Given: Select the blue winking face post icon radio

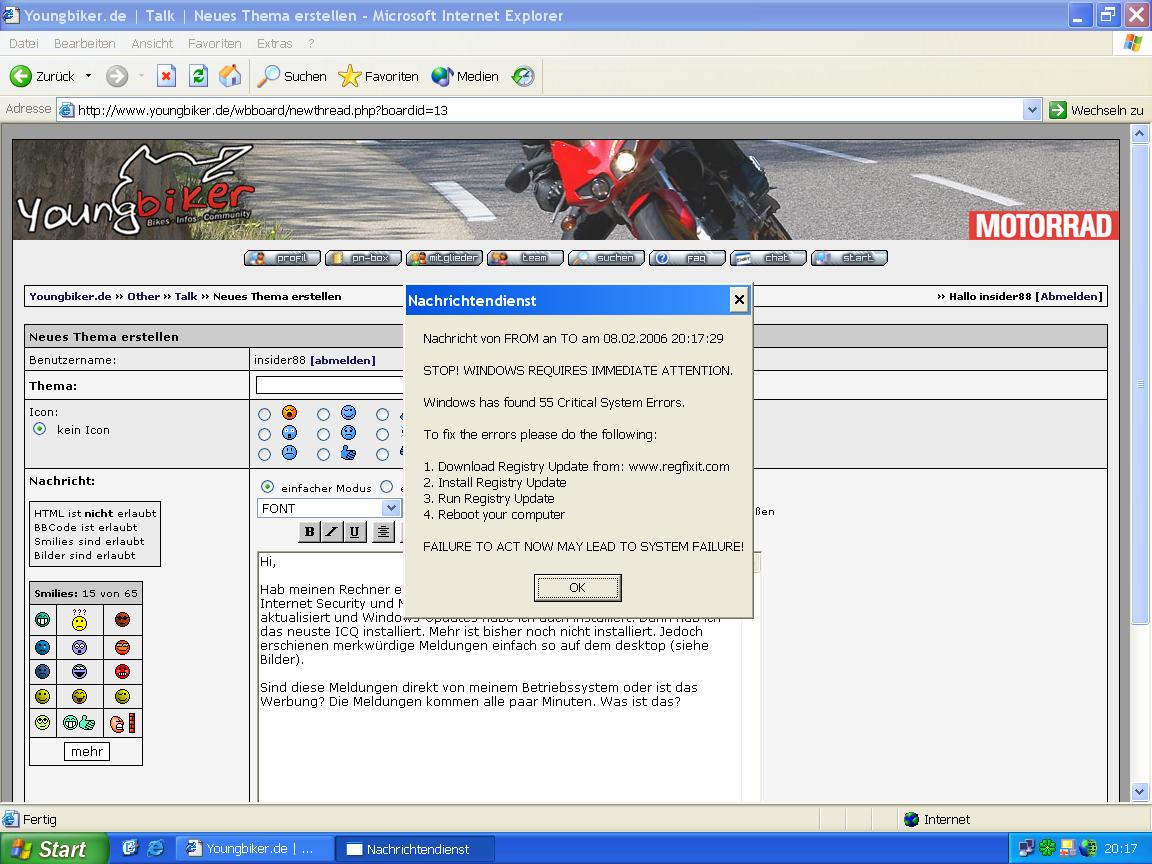Looking at the screenshot, I should pyautogui.click(x=323, y=414).
